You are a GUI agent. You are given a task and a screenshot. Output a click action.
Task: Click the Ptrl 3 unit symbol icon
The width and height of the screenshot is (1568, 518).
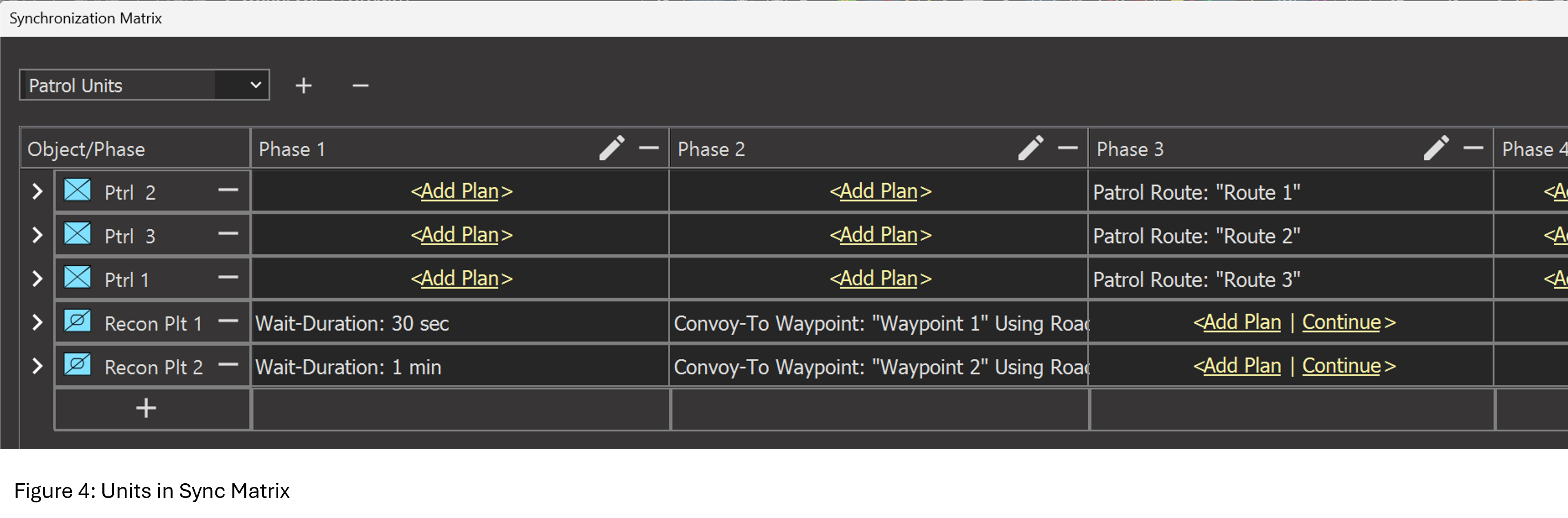[x=78, y=234]
